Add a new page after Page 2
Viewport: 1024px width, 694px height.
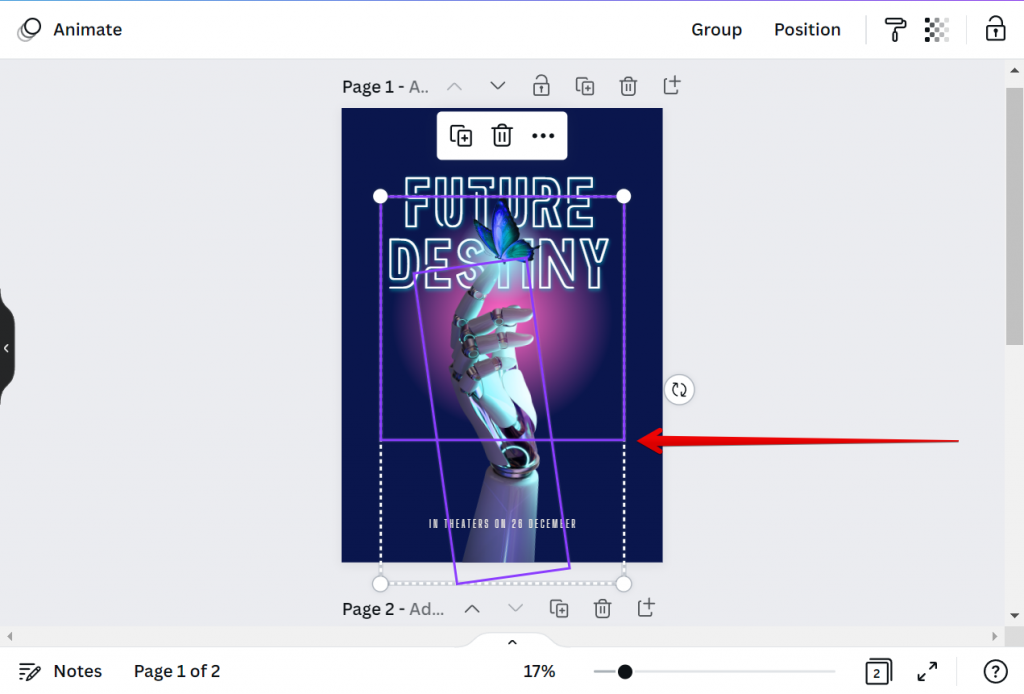(x=646, y=608)
